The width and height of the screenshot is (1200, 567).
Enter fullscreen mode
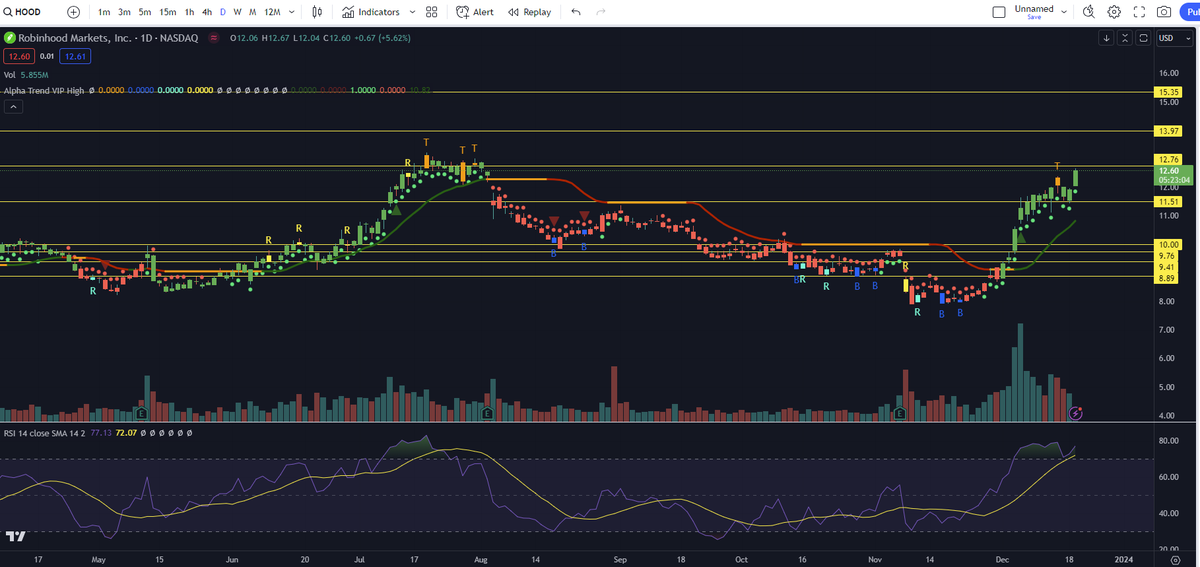tap(1139, 12)
